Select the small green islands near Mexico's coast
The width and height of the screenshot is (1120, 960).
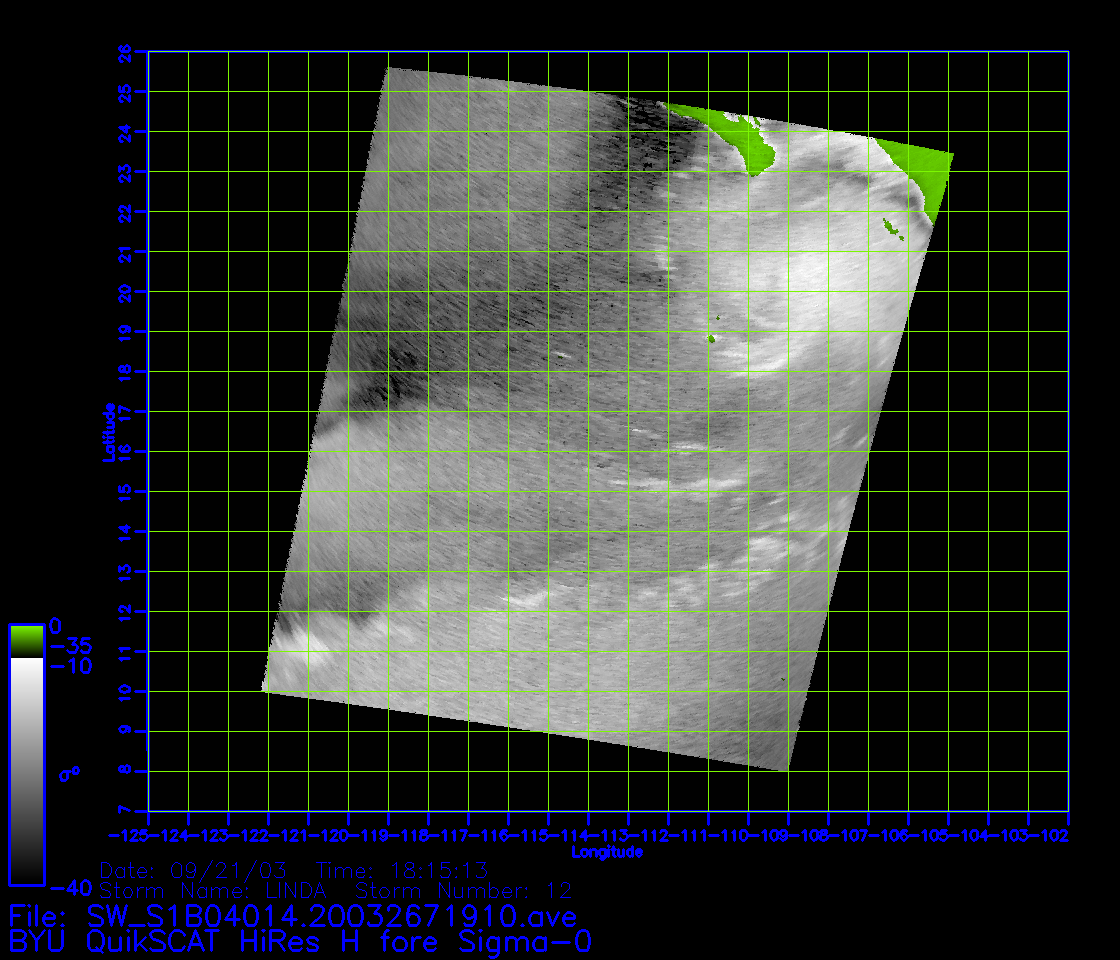[893, 229]
